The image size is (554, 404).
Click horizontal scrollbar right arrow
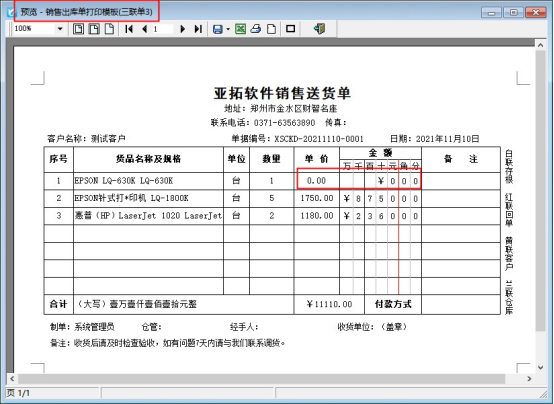529,379
